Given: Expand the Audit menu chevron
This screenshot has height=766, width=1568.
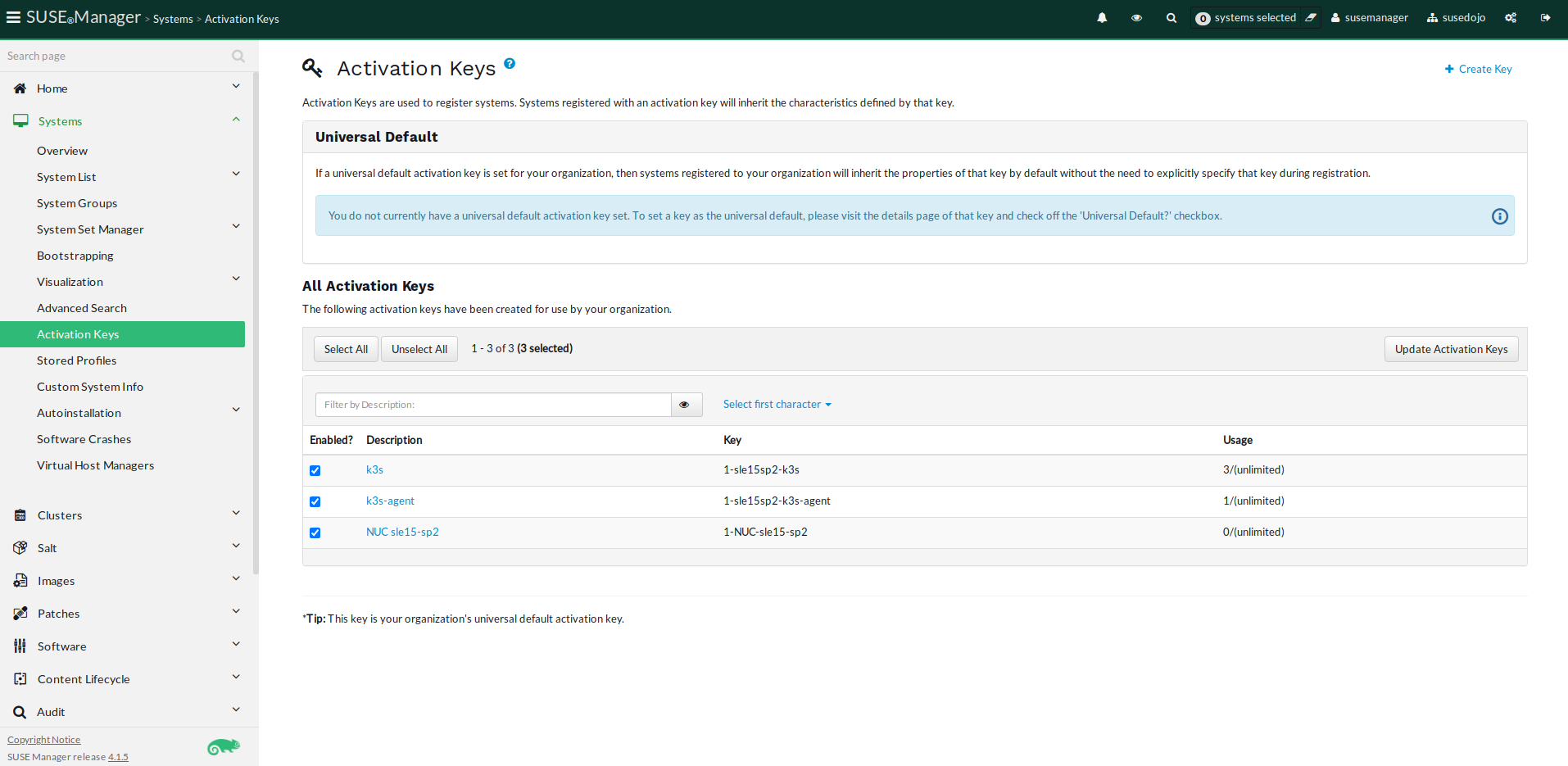Looking at the screenshot, I should pyautogui.click(x=236, y=710).
